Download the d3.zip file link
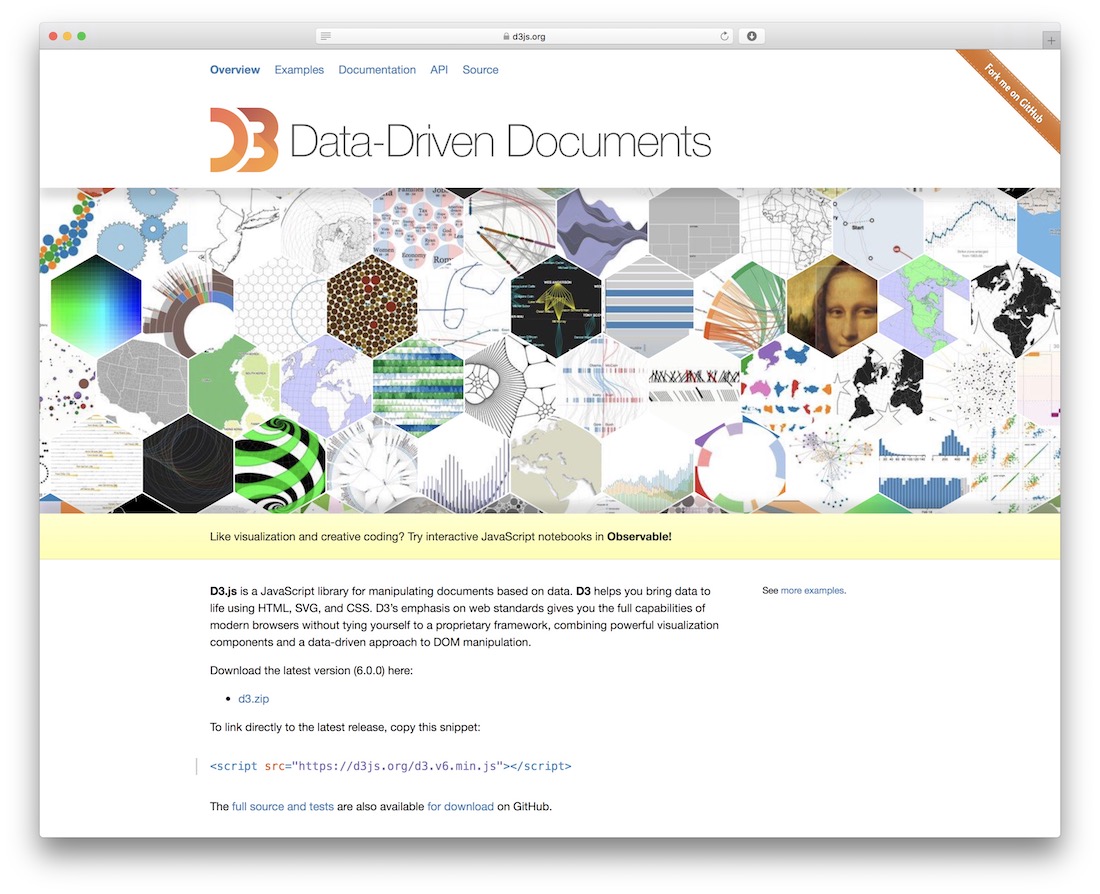This screenshot has height=894, width=1100. [x=253, y=698]
